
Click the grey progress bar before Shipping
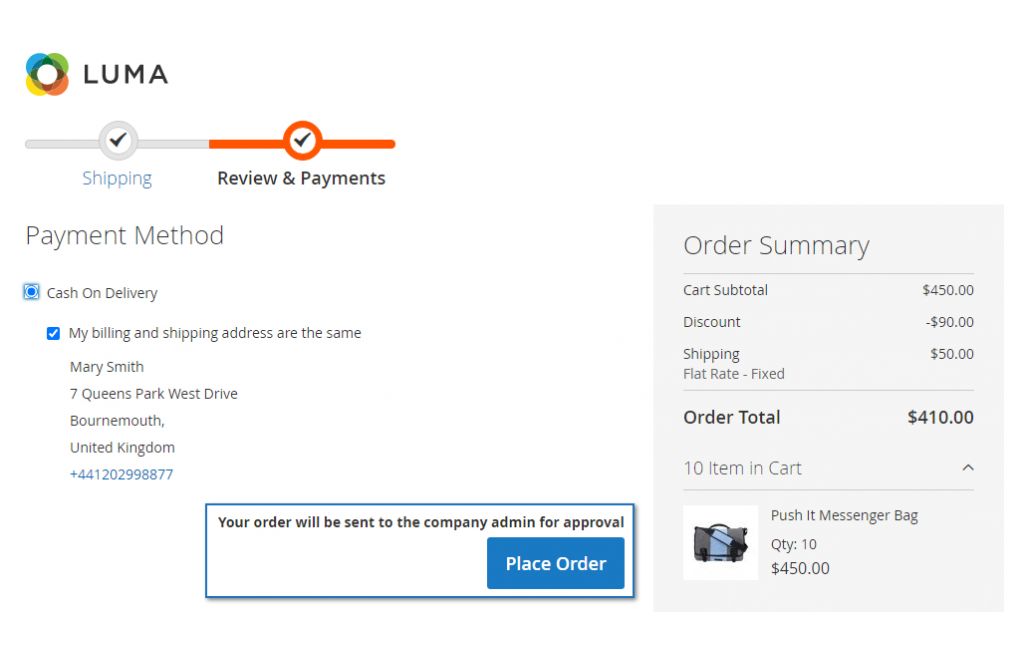click(x=62, y=144)
